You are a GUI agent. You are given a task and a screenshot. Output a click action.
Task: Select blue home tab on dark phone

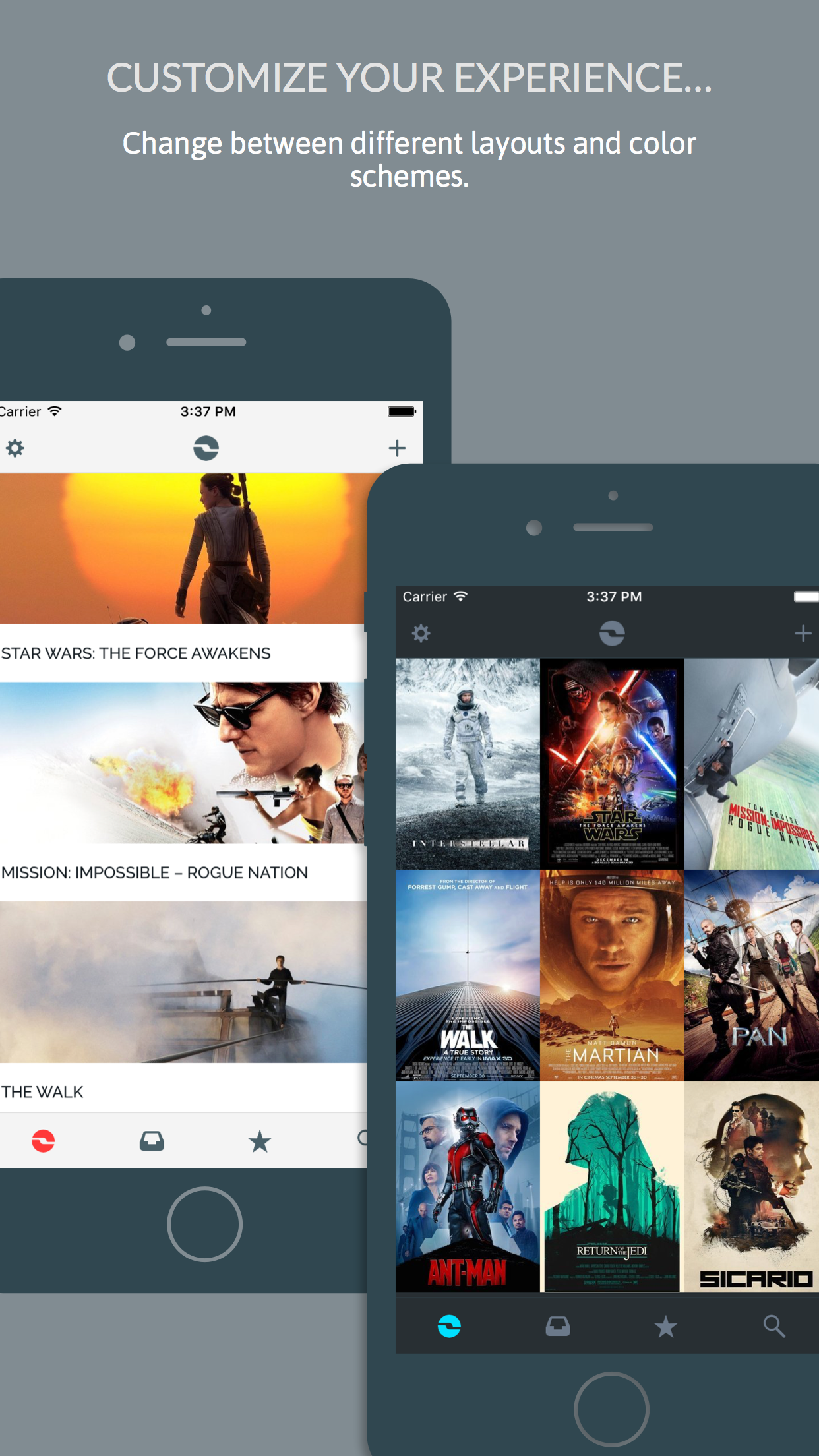pos(450,1326)
